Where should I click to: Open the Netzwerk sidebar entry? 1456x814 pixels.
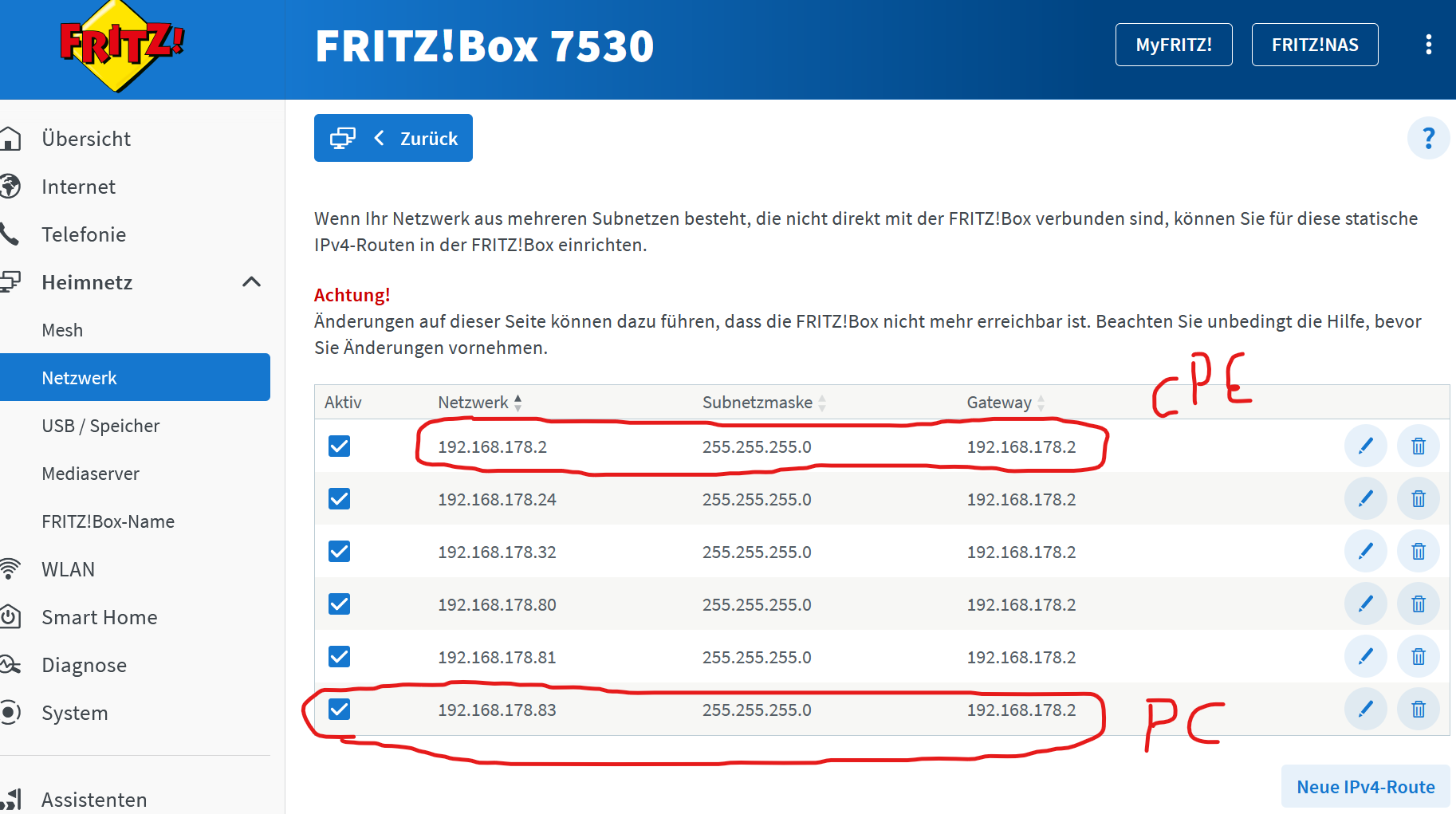click(x=79, y=377)
